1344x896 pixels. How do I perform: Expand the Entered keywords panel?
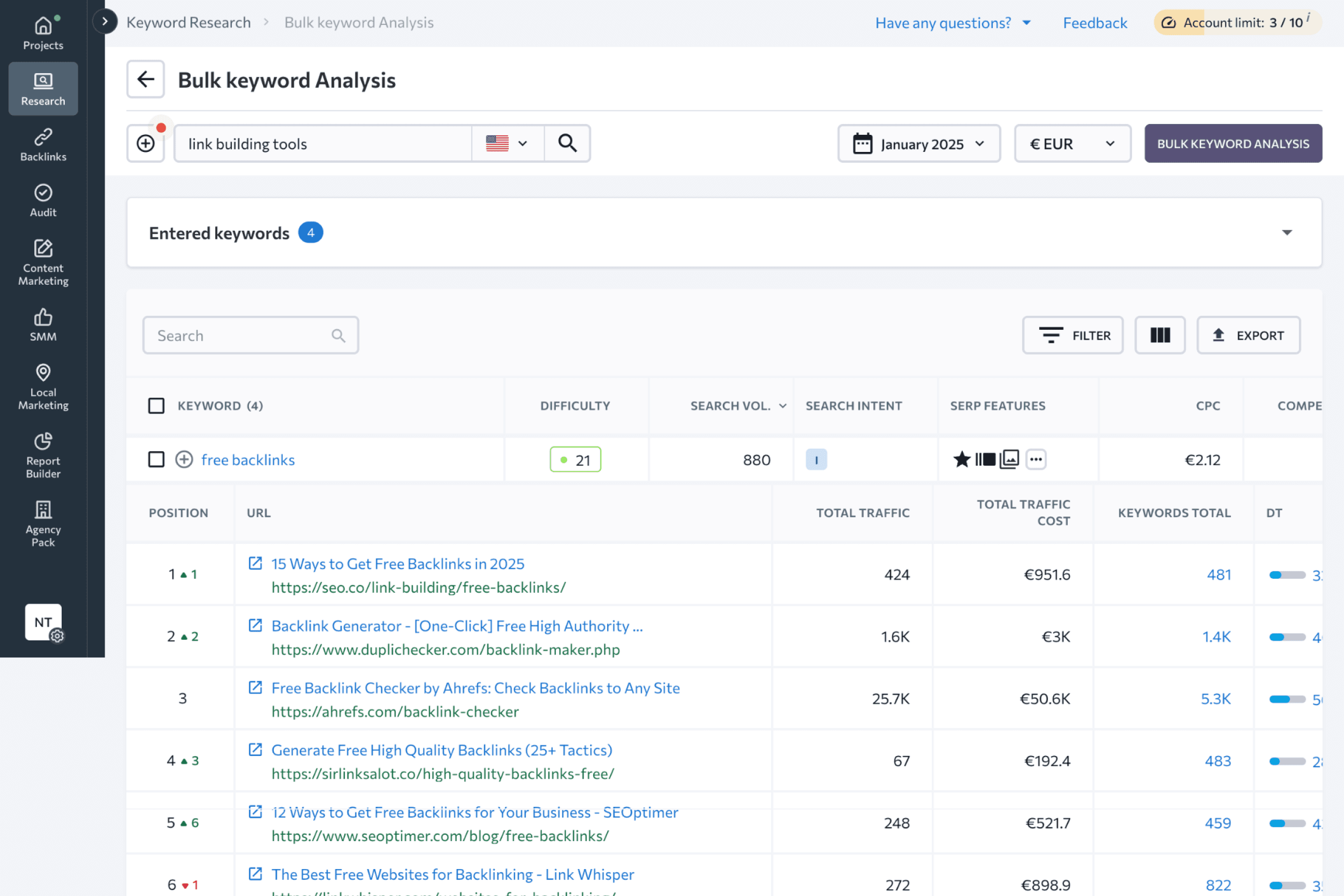(x=1286, y=233)
